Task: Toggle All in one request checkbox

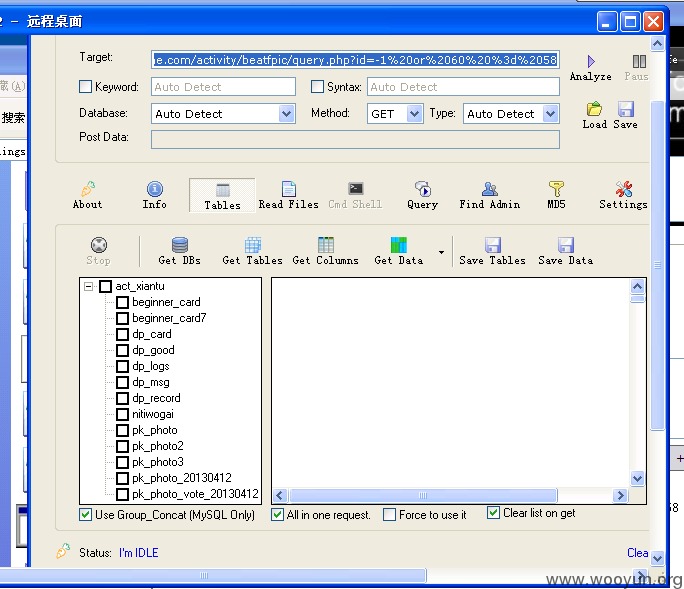Action: [x=277, y=514]
